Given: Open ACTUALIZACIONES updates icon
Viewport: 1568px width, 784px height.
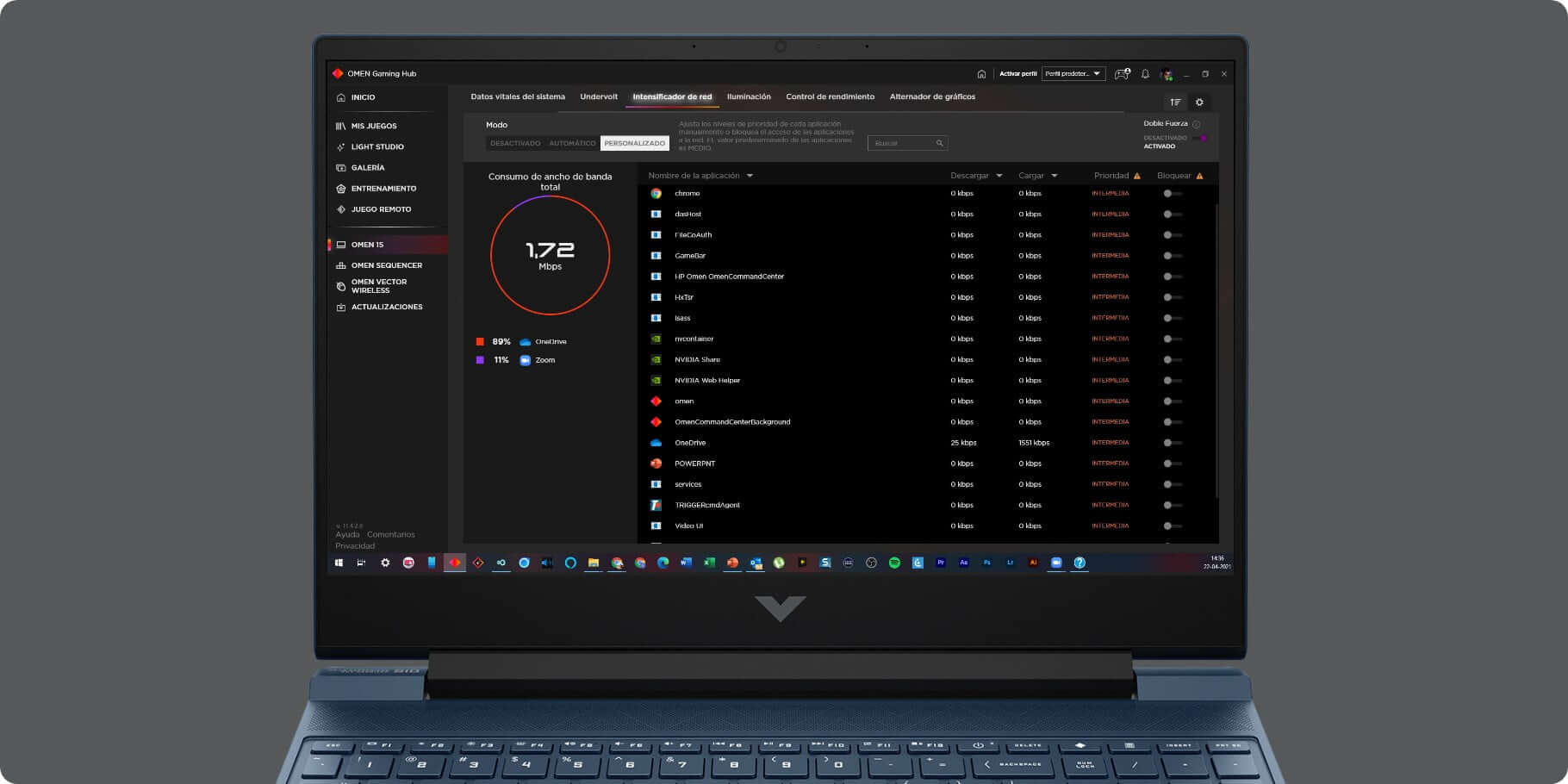Looking at the screenshot, I should point(341,307).
